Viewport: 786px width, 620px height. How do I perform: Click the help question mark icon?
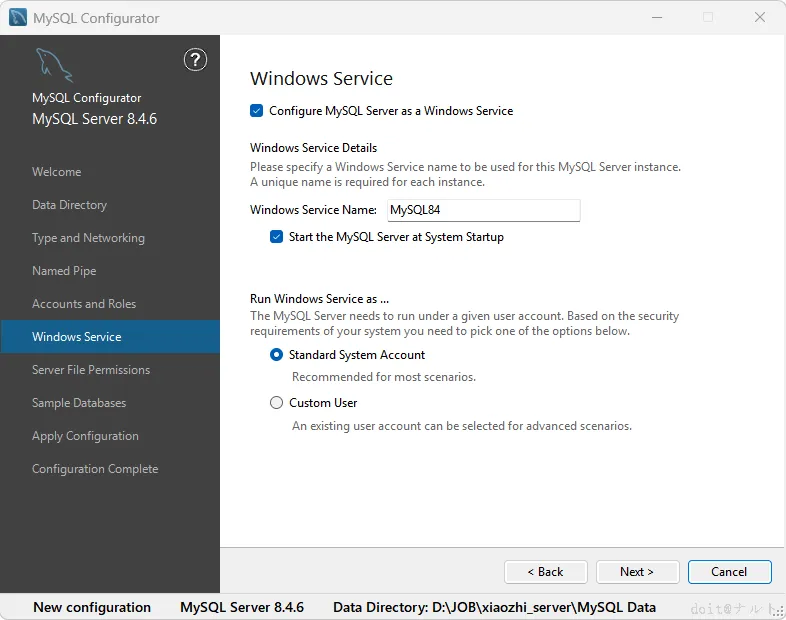(195, 60)
